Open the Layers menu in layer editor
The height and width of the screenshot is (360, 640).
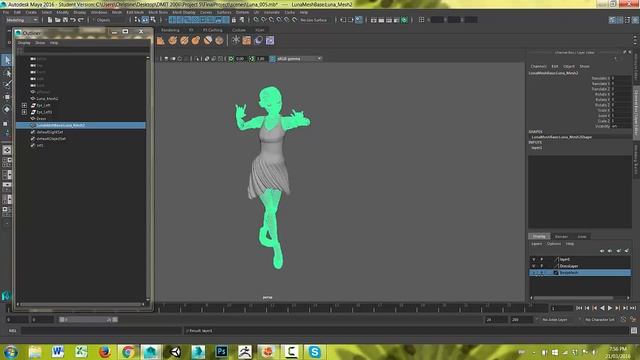[536, 244]
